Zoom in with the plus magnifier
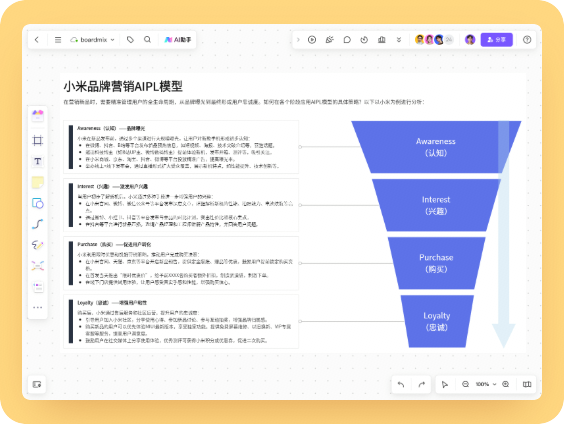This screenshot has width=564, height=424. pyautogui.click(x=506, y=384)
